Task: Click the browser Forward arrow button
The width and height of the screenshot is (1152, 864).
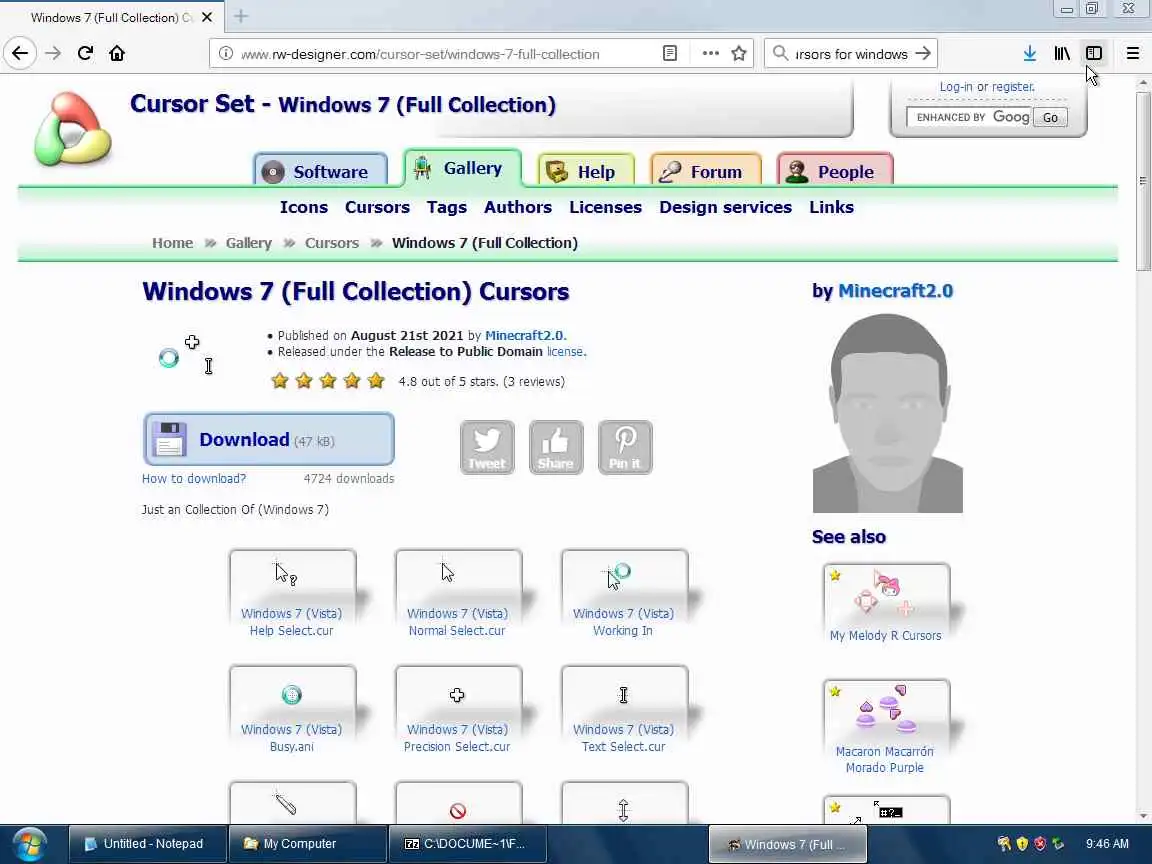Action: 53,54
